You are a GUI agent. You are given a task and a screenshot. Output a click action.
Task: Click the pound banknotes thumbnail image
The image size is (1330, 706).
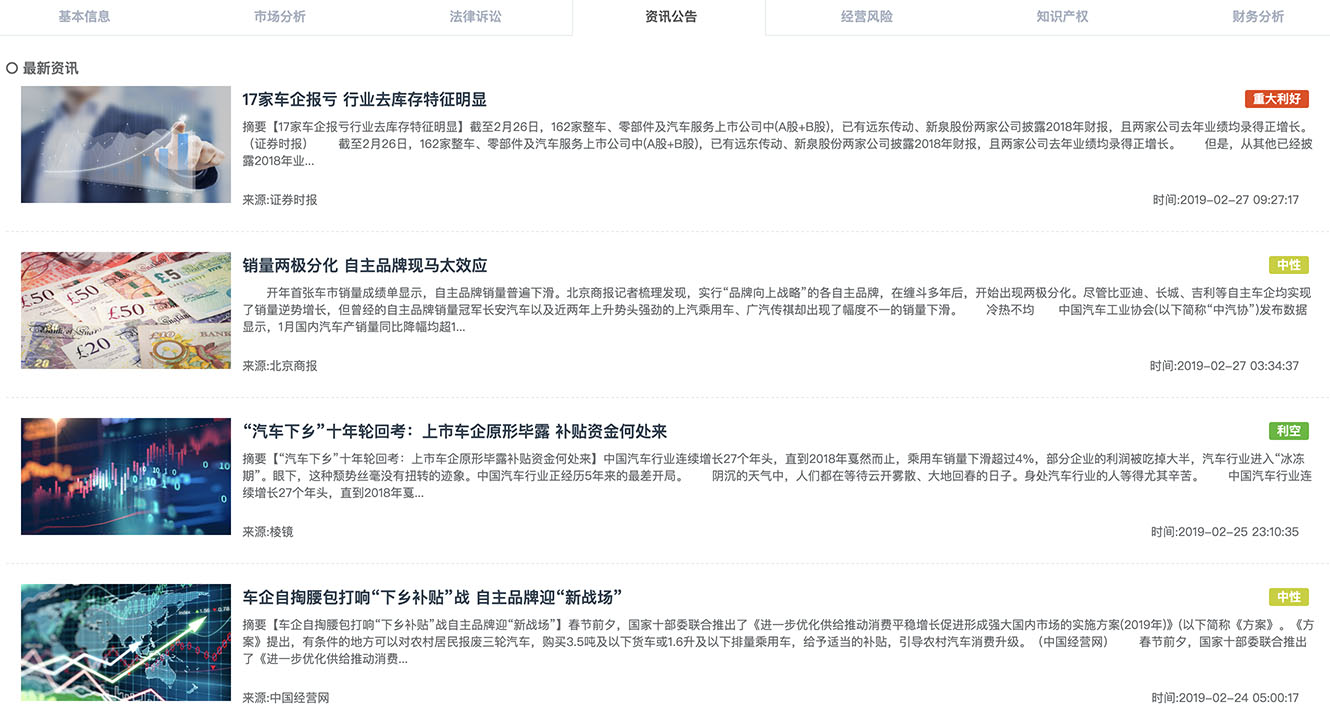[126, 310]
